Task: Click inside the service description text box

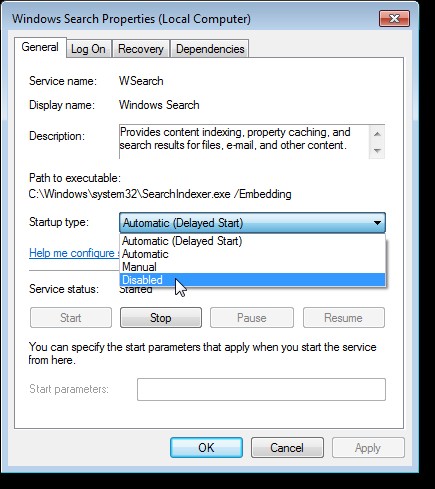Action: pyautogui.click(x=244, y=142)
